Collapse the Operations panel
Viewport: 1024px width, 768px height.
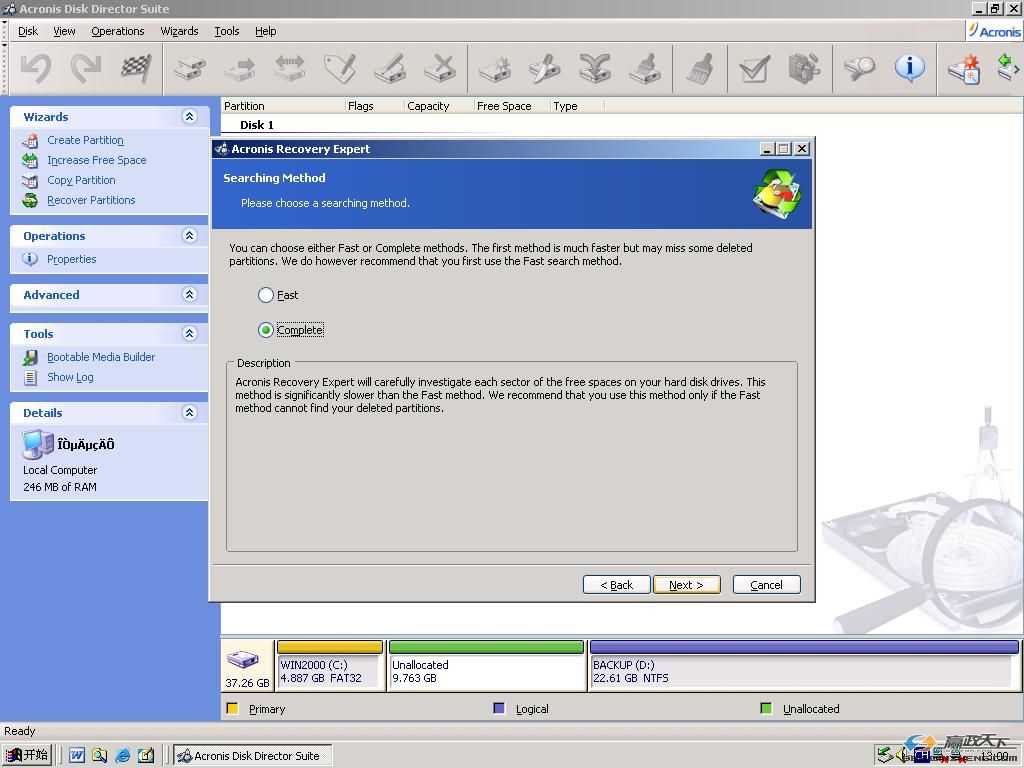(189, 236)
